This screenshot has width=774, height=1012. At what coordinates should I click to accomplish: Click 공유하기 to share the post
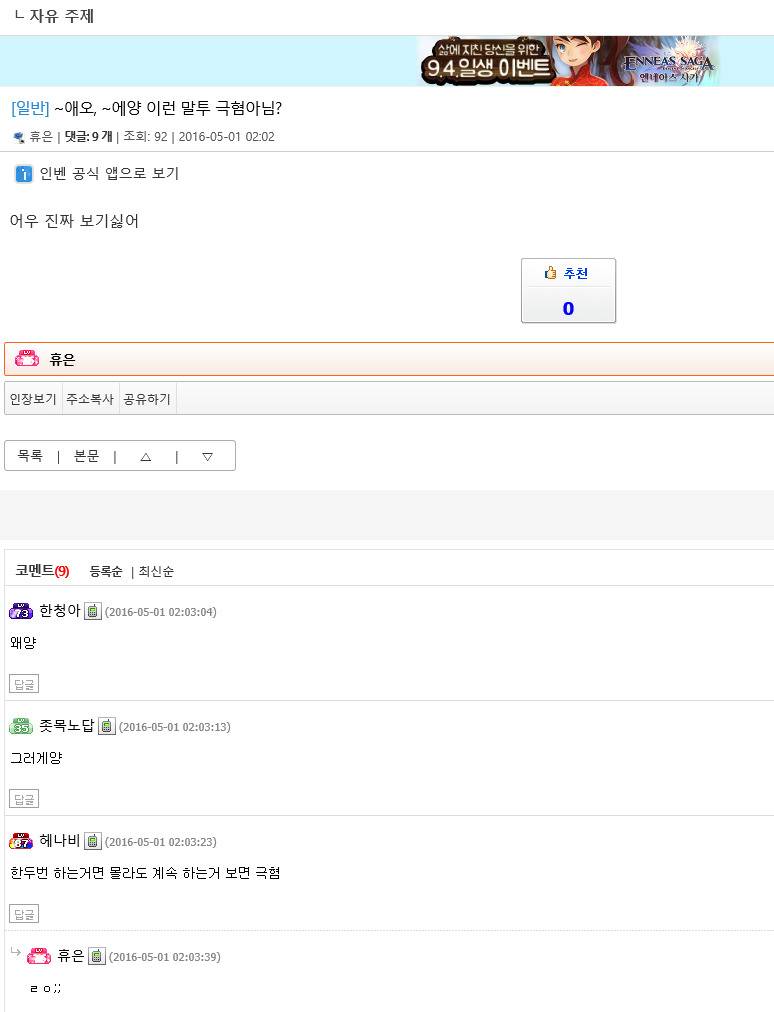coord(146,398)
